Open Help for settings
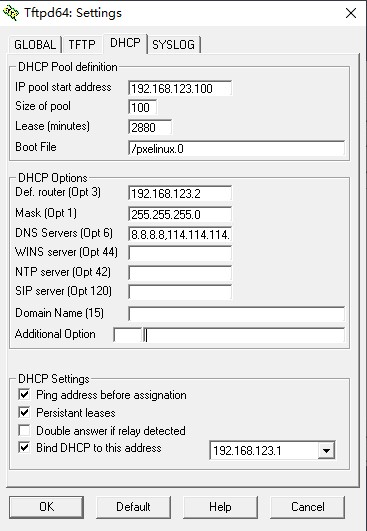This screenshot has height=531, width=367. pos(220,507)
